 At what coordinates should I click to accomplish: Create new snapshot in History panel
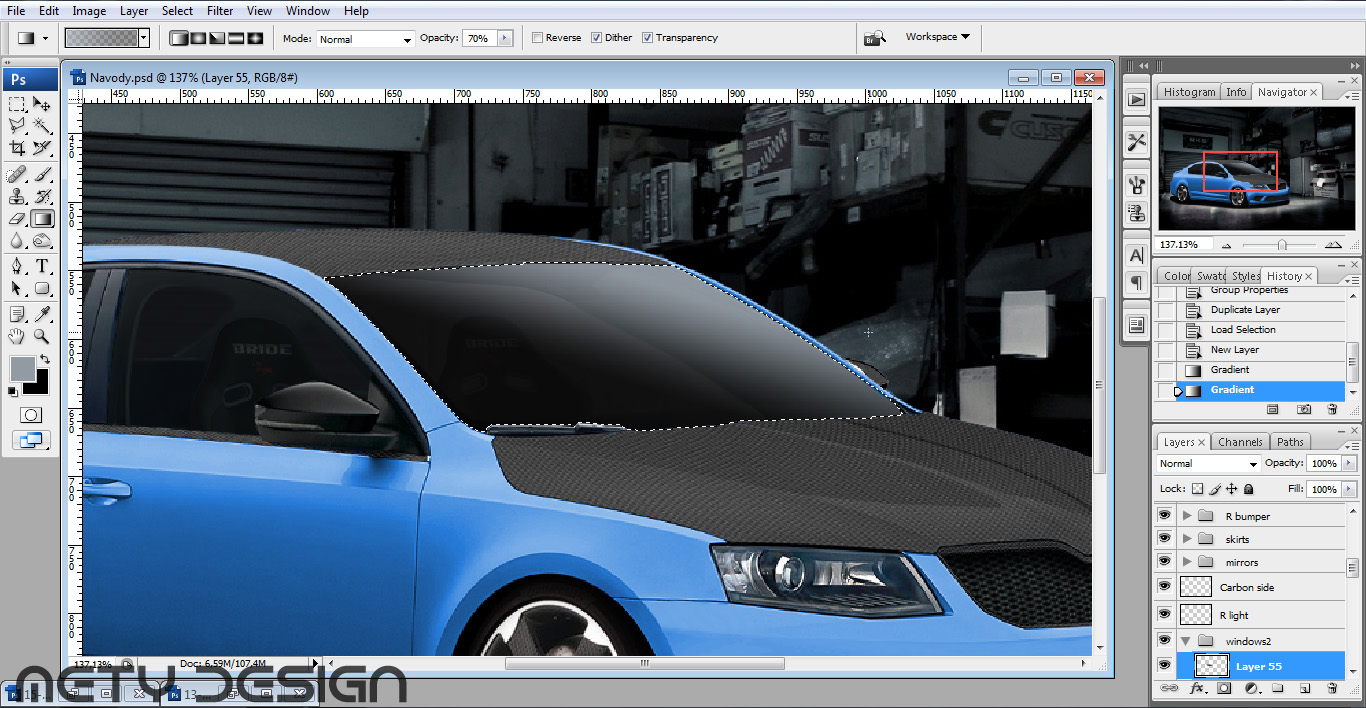click(1304, 410)
